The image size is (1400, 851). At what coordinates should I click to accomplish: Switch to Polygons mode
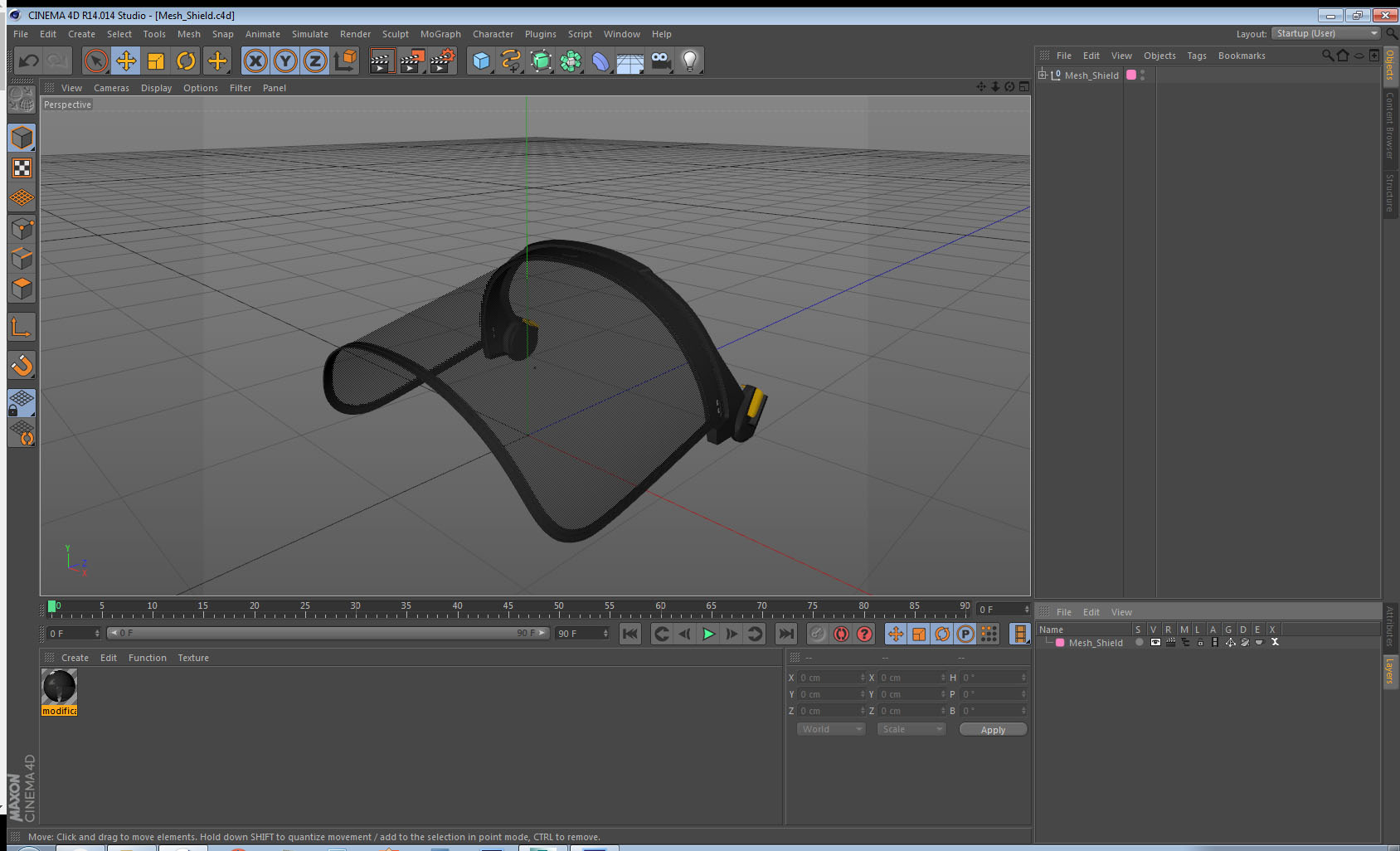pos(22,288)
